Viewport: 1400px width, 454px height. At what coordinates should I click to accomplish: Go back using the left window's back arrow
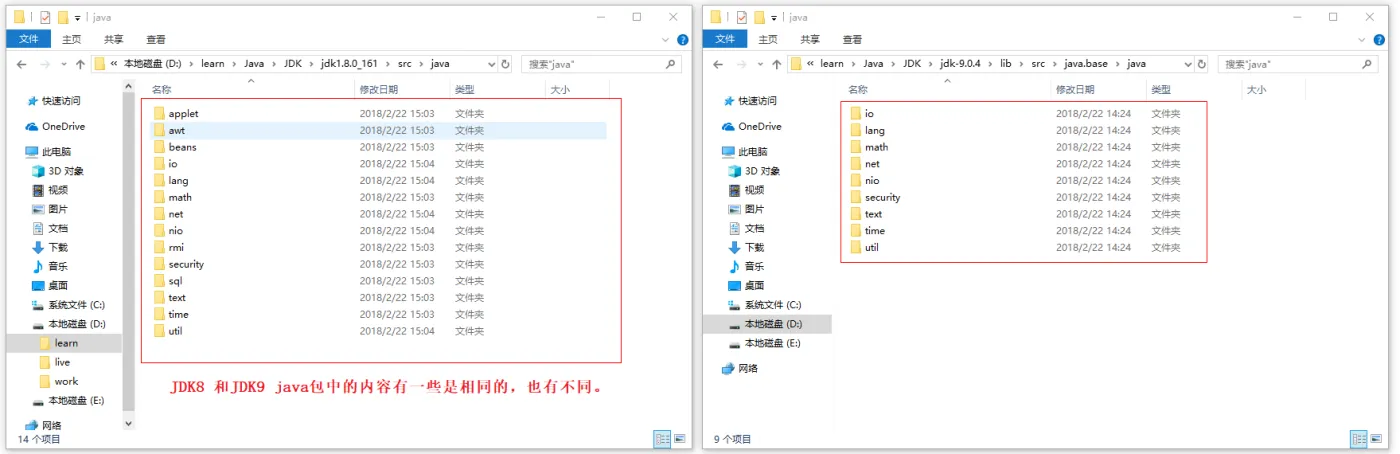click(22, 64)
